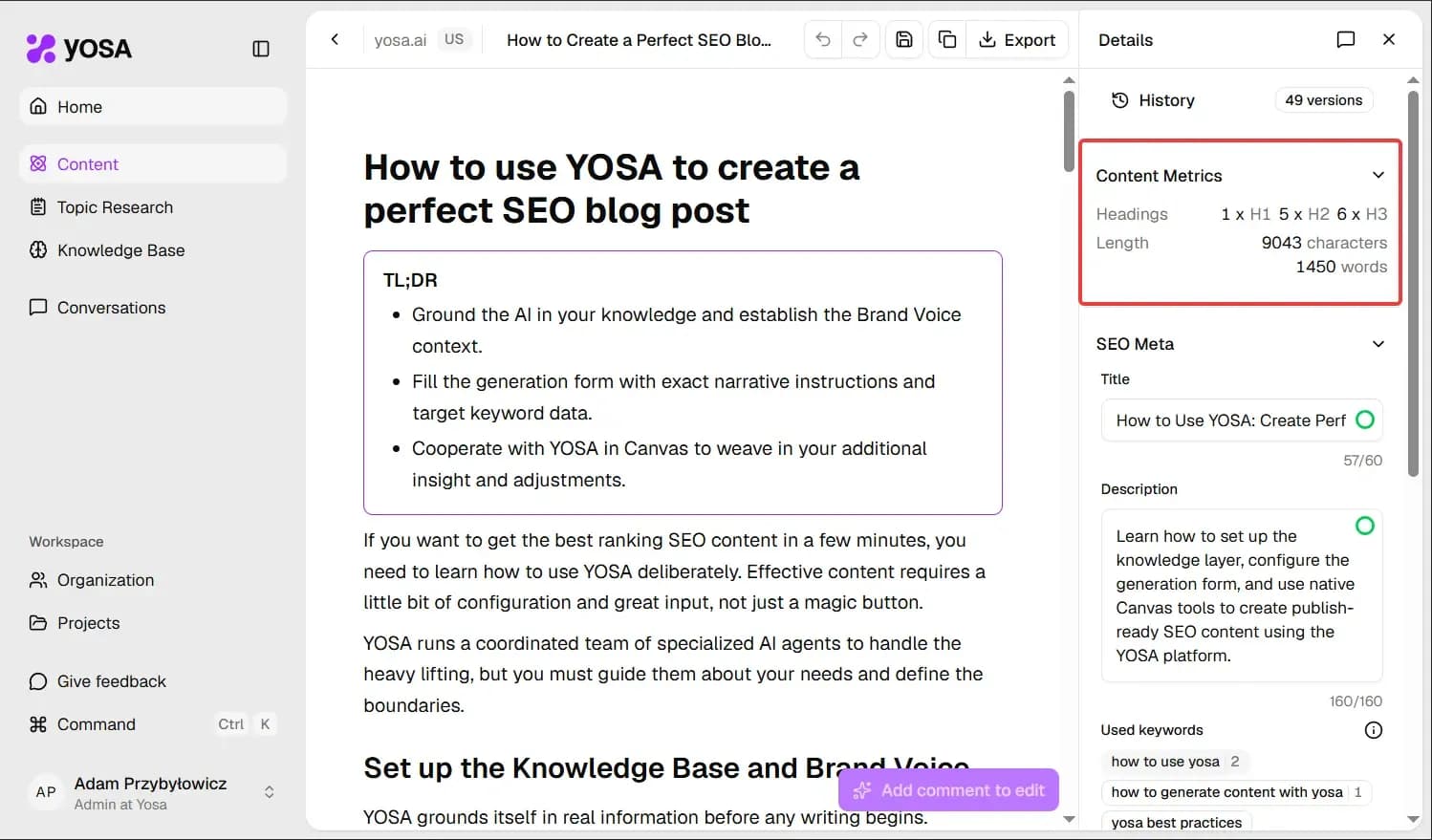Click the article main heading

[612, 188]
